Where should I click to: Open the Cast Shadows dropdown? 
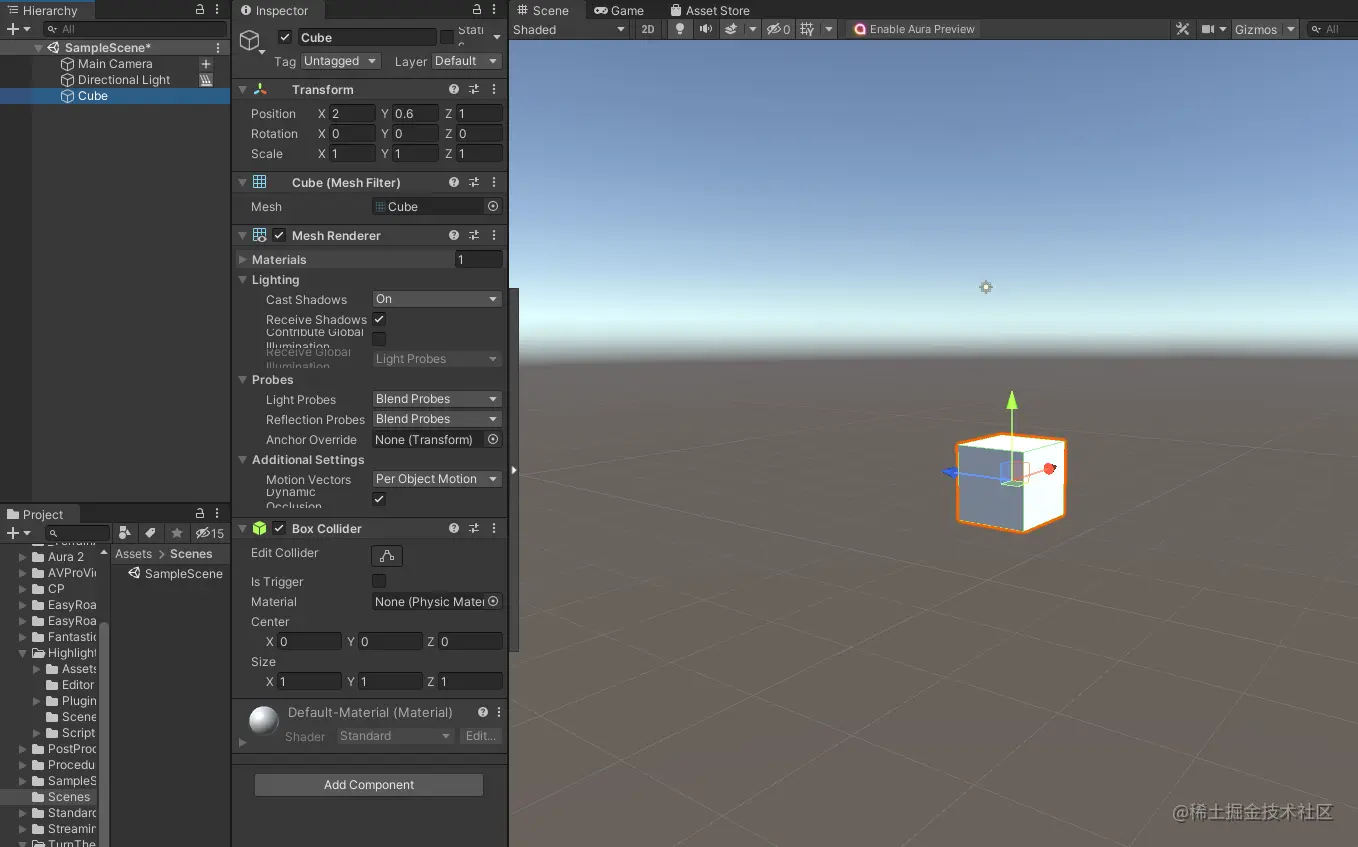coord(436,298)
